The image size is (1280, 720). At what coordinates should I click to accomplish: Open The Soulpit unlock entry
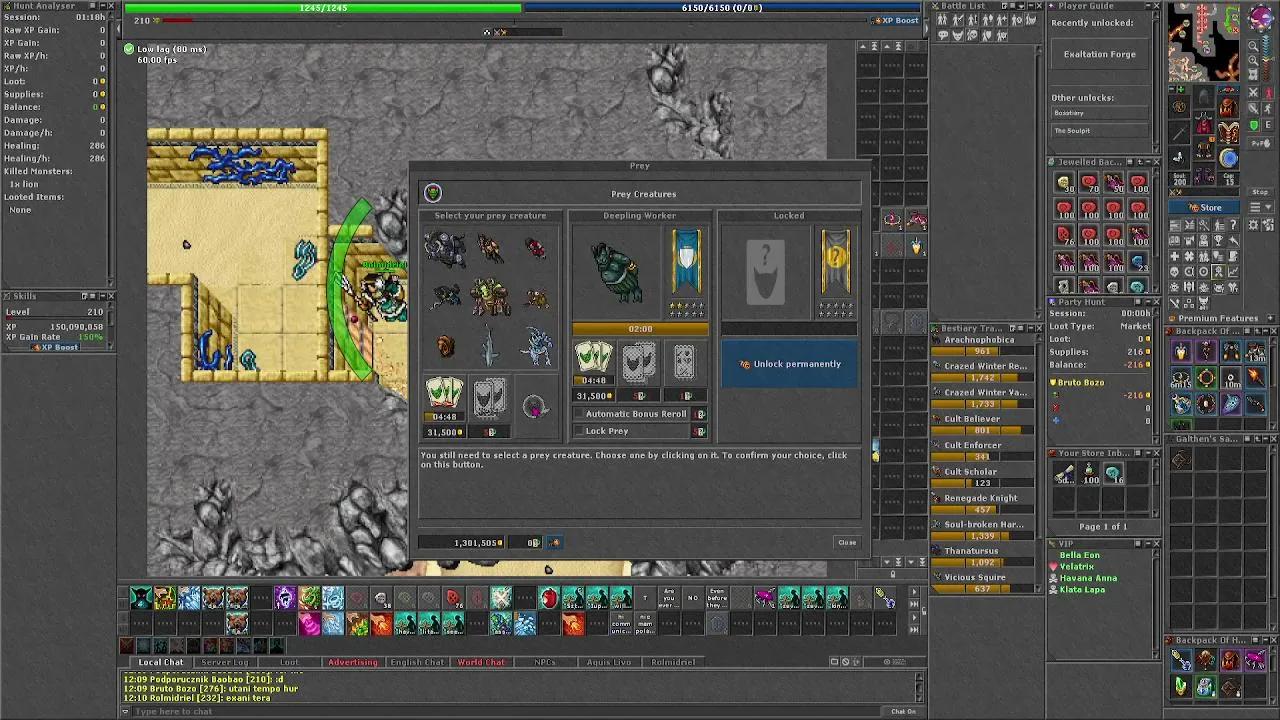(x=1100, y=131)
